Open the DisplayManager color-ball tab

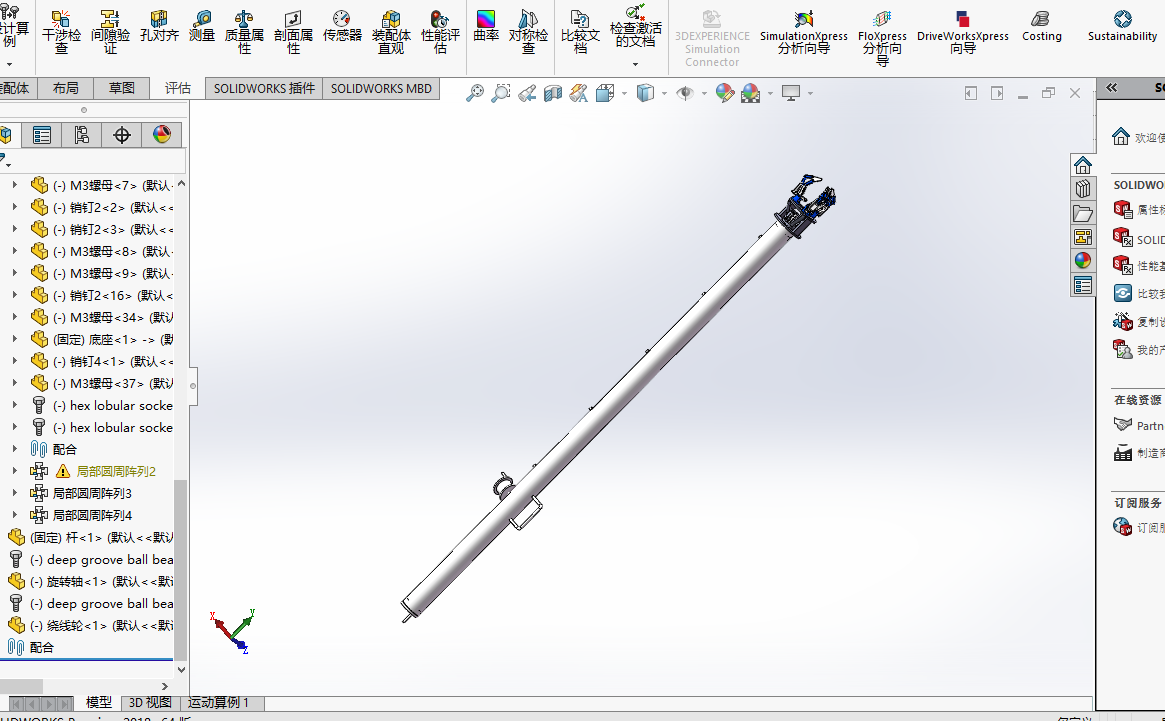161,135
